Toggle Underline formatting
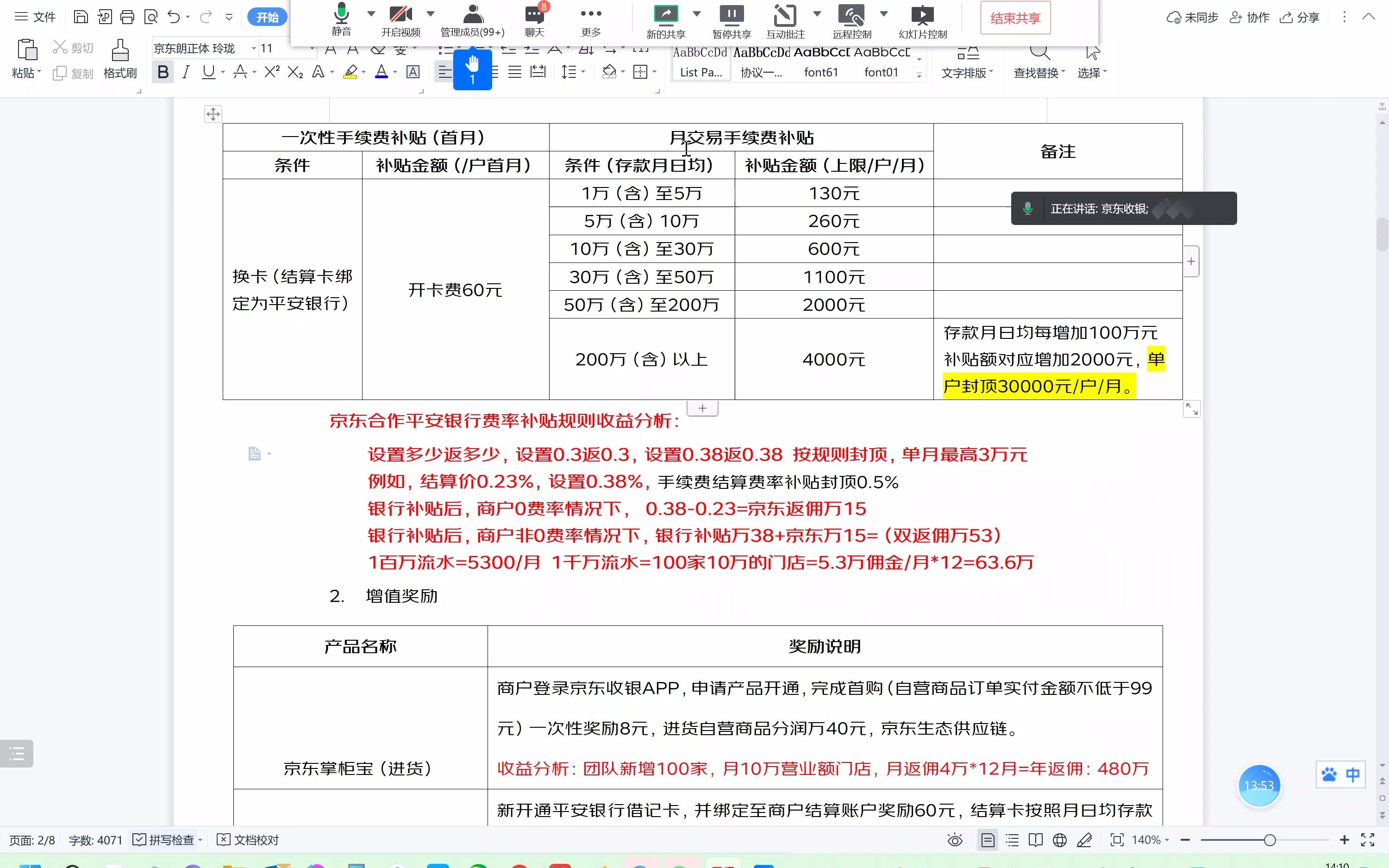The width and height of the screenshot is (1389, 868). (208, 72)
